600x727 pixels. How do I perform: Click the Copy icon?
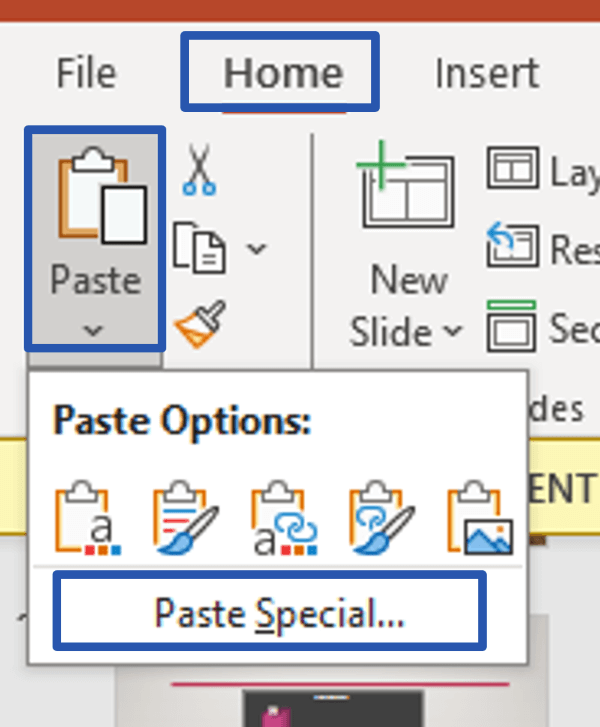200,248
